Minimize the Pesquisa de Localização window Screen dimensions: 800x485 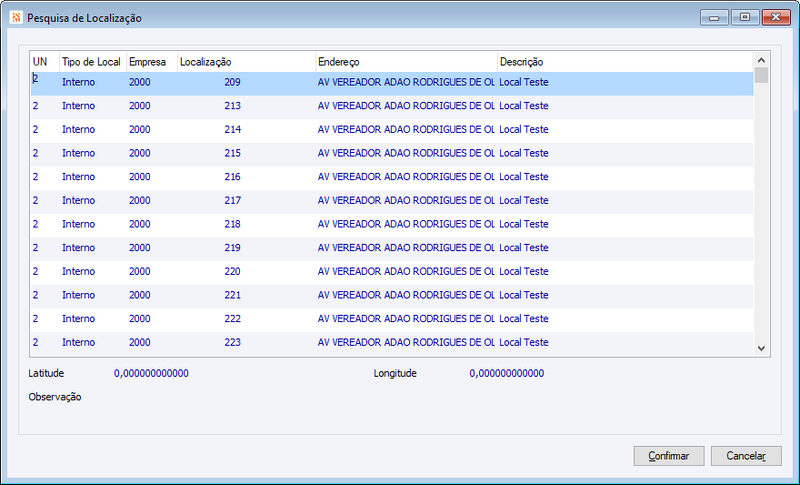click(714, 18)
